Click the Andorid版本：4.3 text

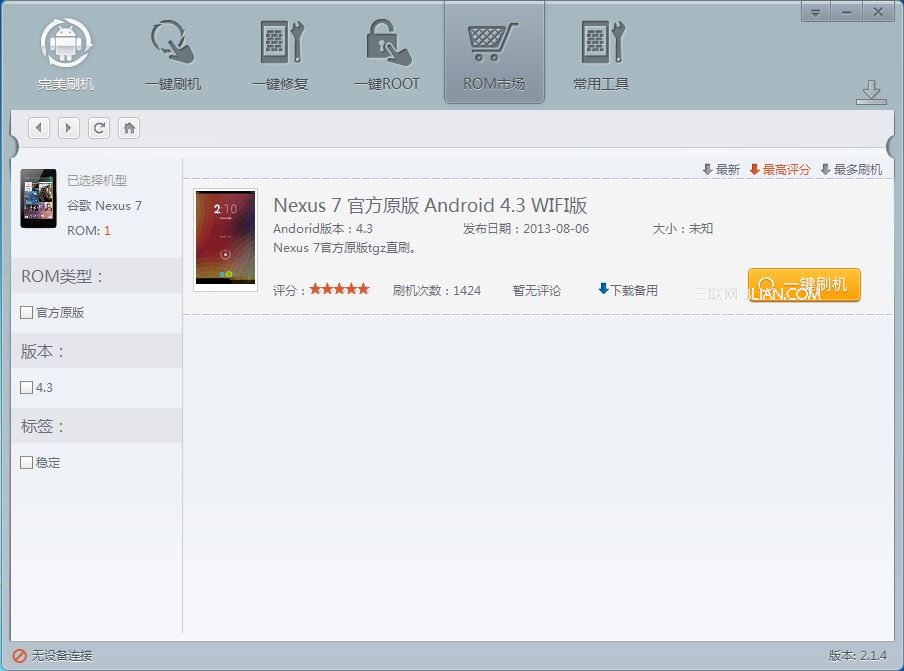323,229
